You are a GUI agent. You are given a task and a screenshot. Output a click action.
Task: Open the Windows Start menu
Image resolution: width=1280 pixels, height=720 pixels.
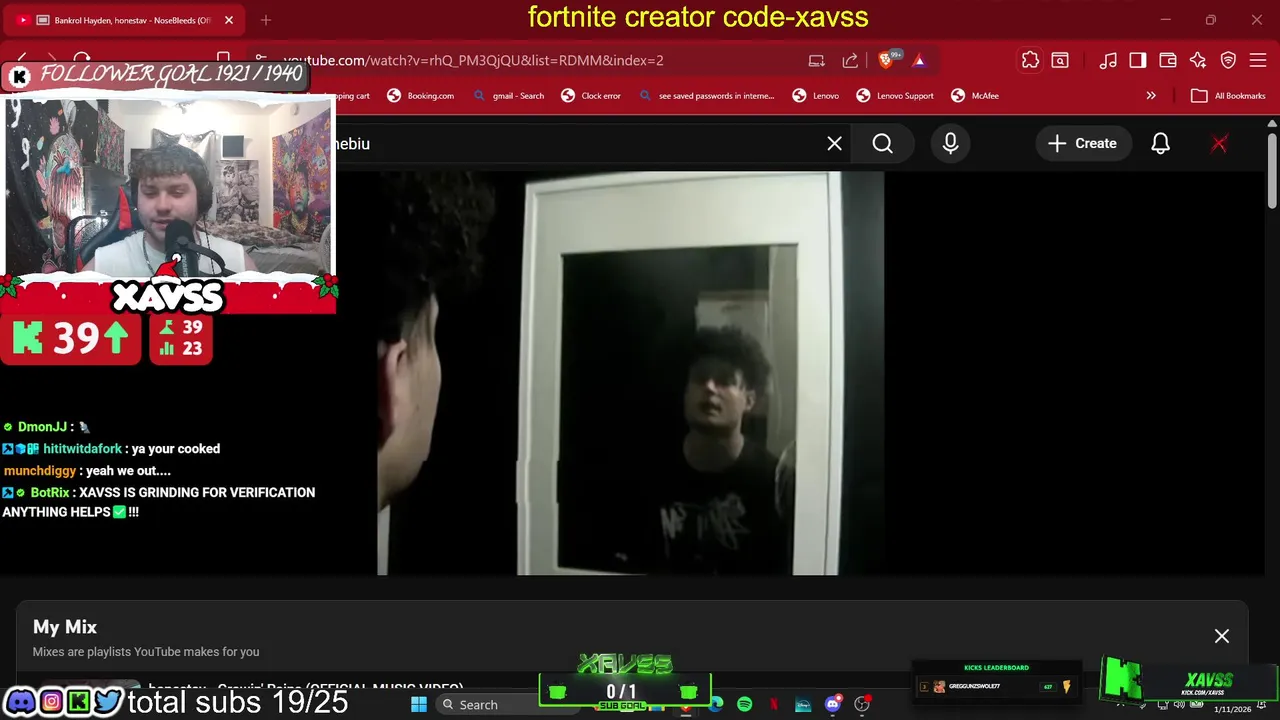coord(419,704)
